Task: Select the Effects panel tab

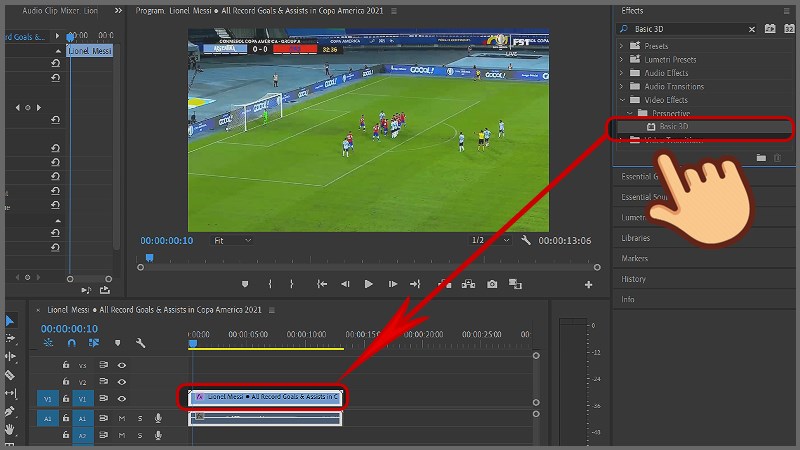Action: 632,11
